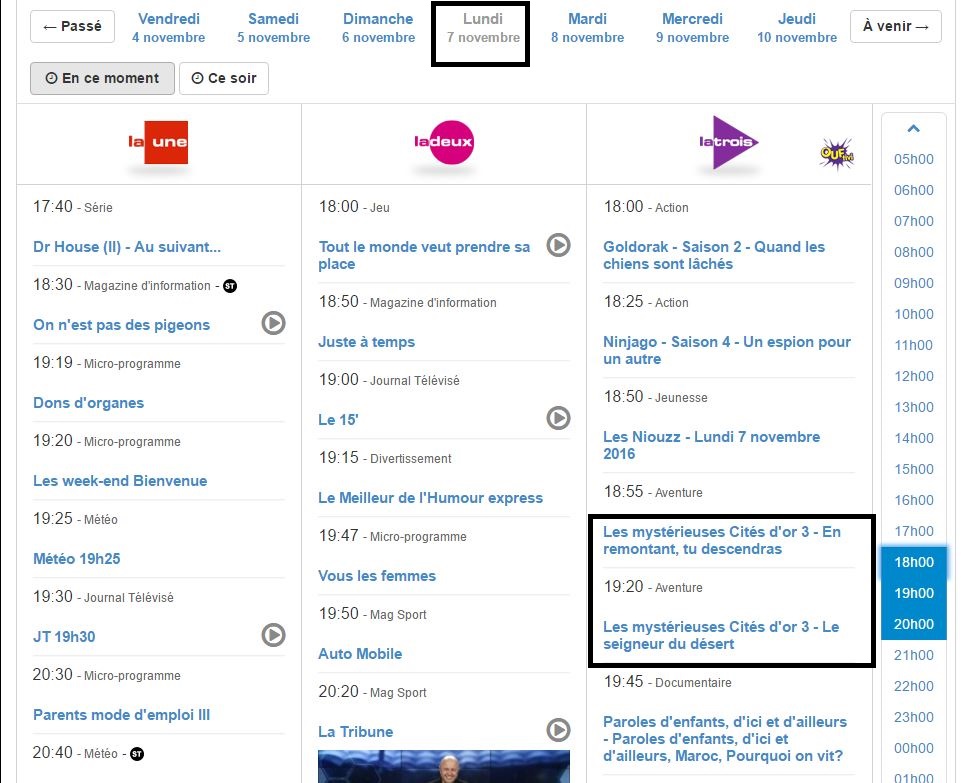Toggle the Ce soir filter
969x783 pixels.
224,78
